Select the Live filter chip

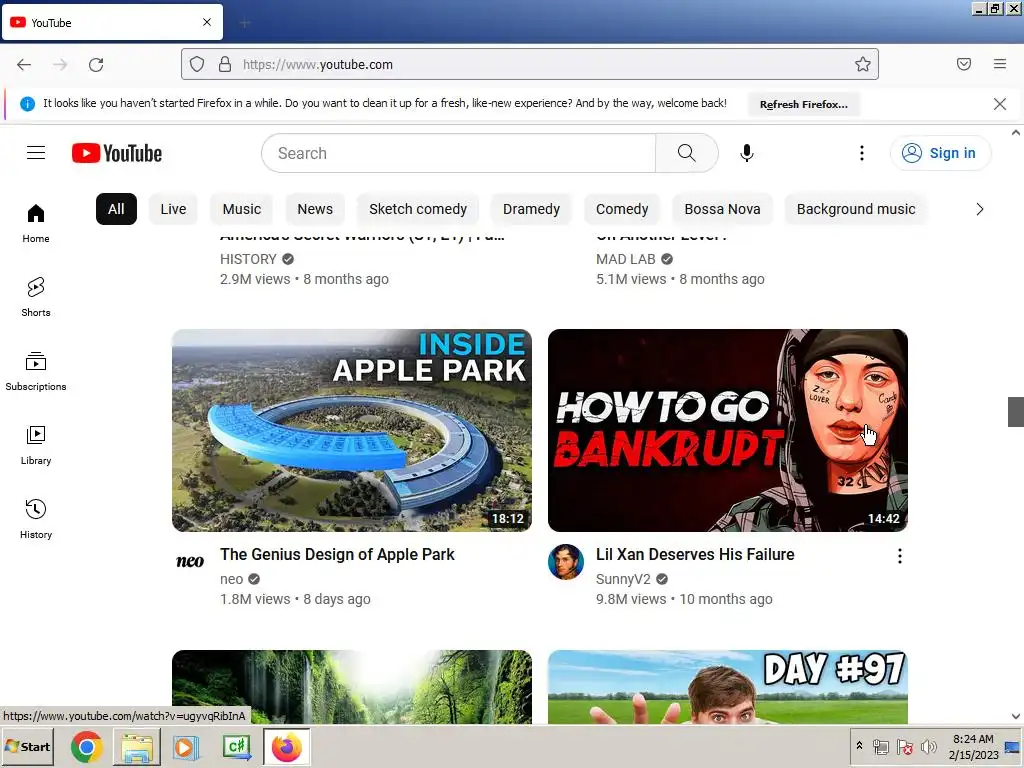point(173,209)
